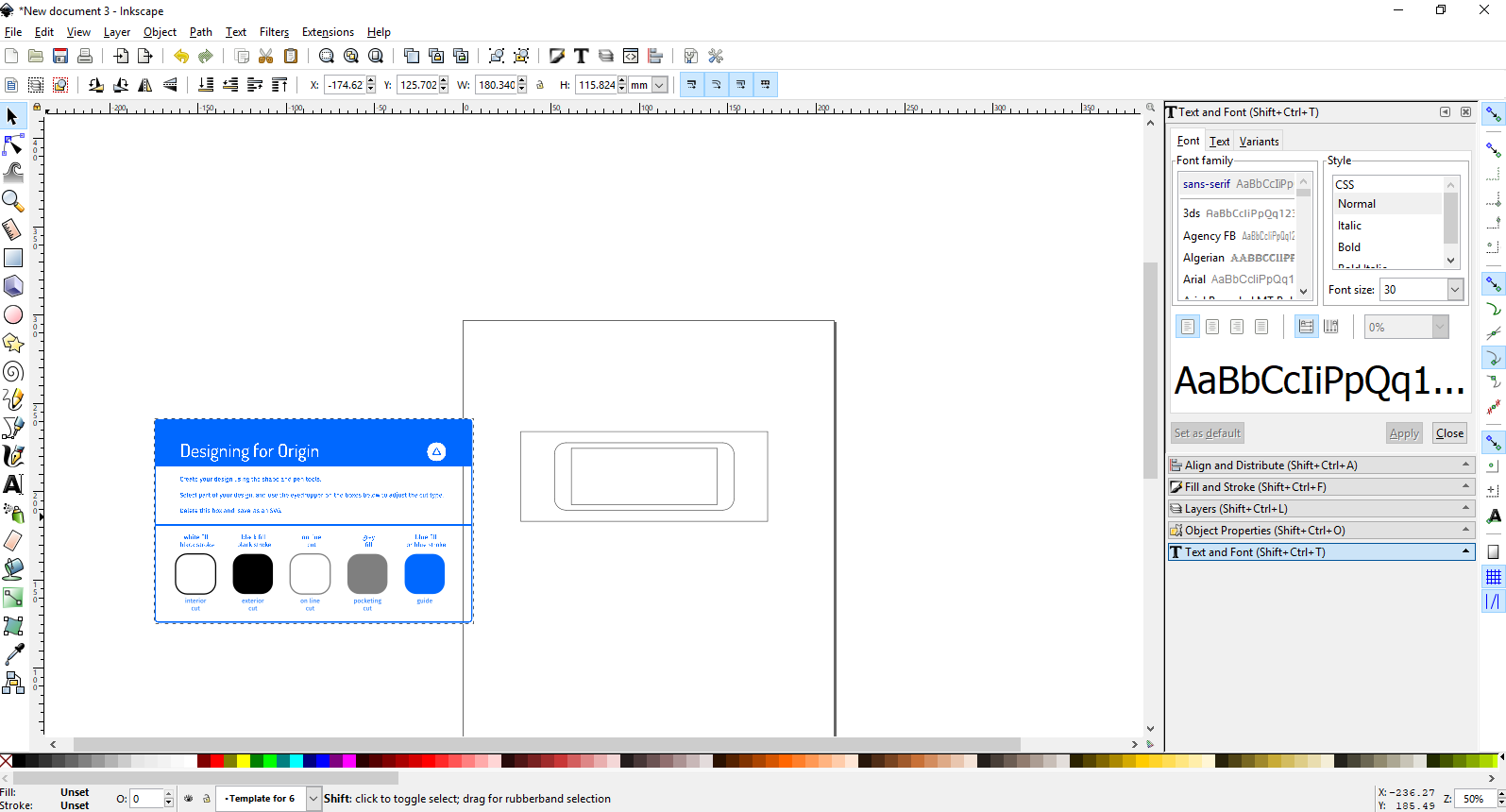Choose the Tweak objects tool
This screenshot has width=1506, height=812.
(x=12, y=173)
